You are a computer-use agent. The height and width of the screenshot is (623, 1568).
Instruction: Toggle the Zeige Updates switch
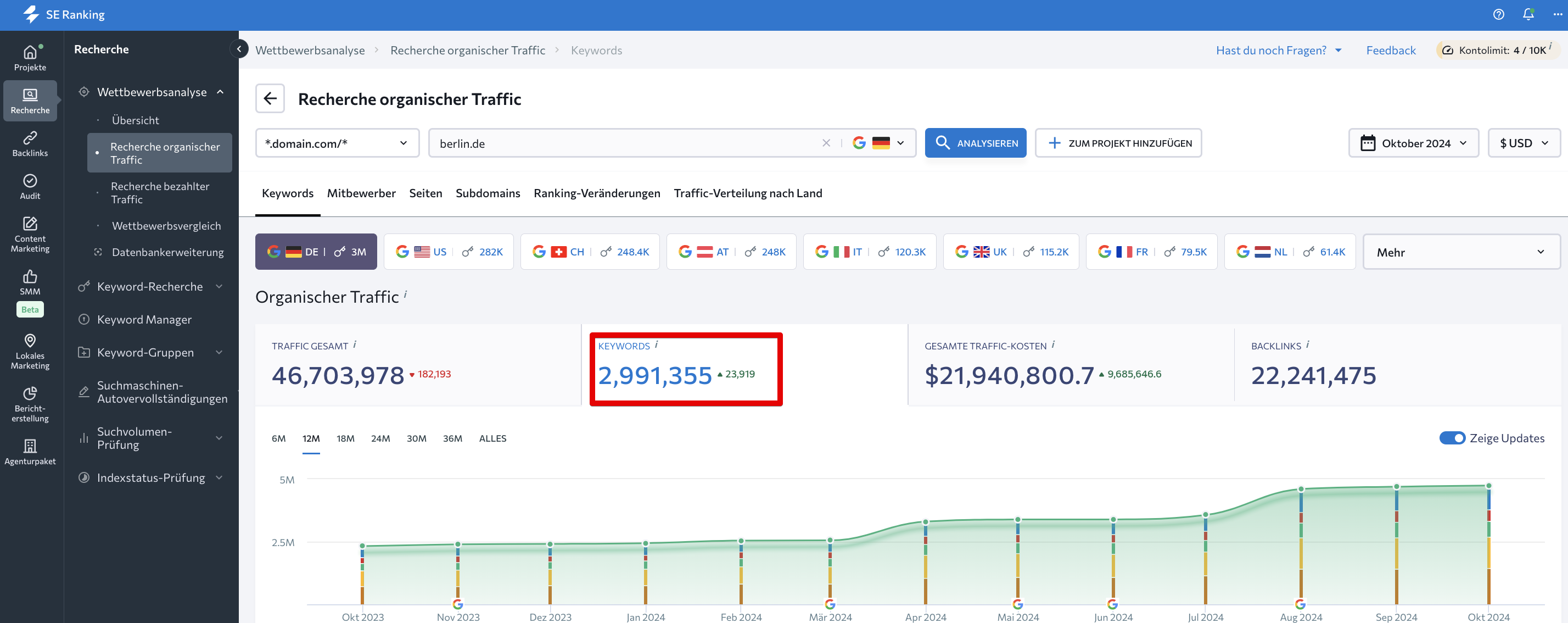(1452, 438)
